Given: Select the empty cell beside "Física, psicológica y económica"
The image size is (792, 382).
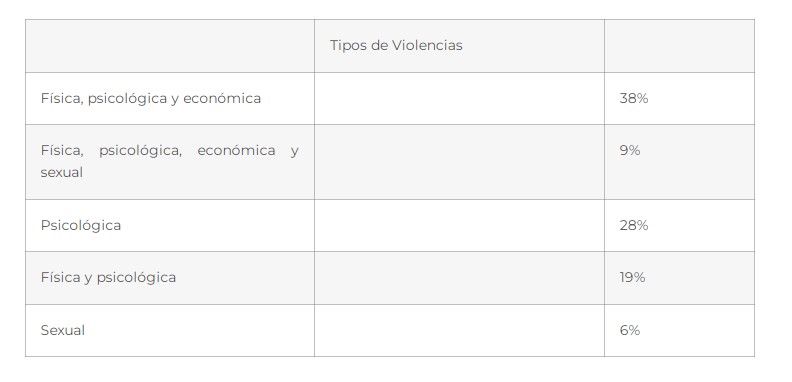Looking at the screenshot, I should [x=459, y=99].
